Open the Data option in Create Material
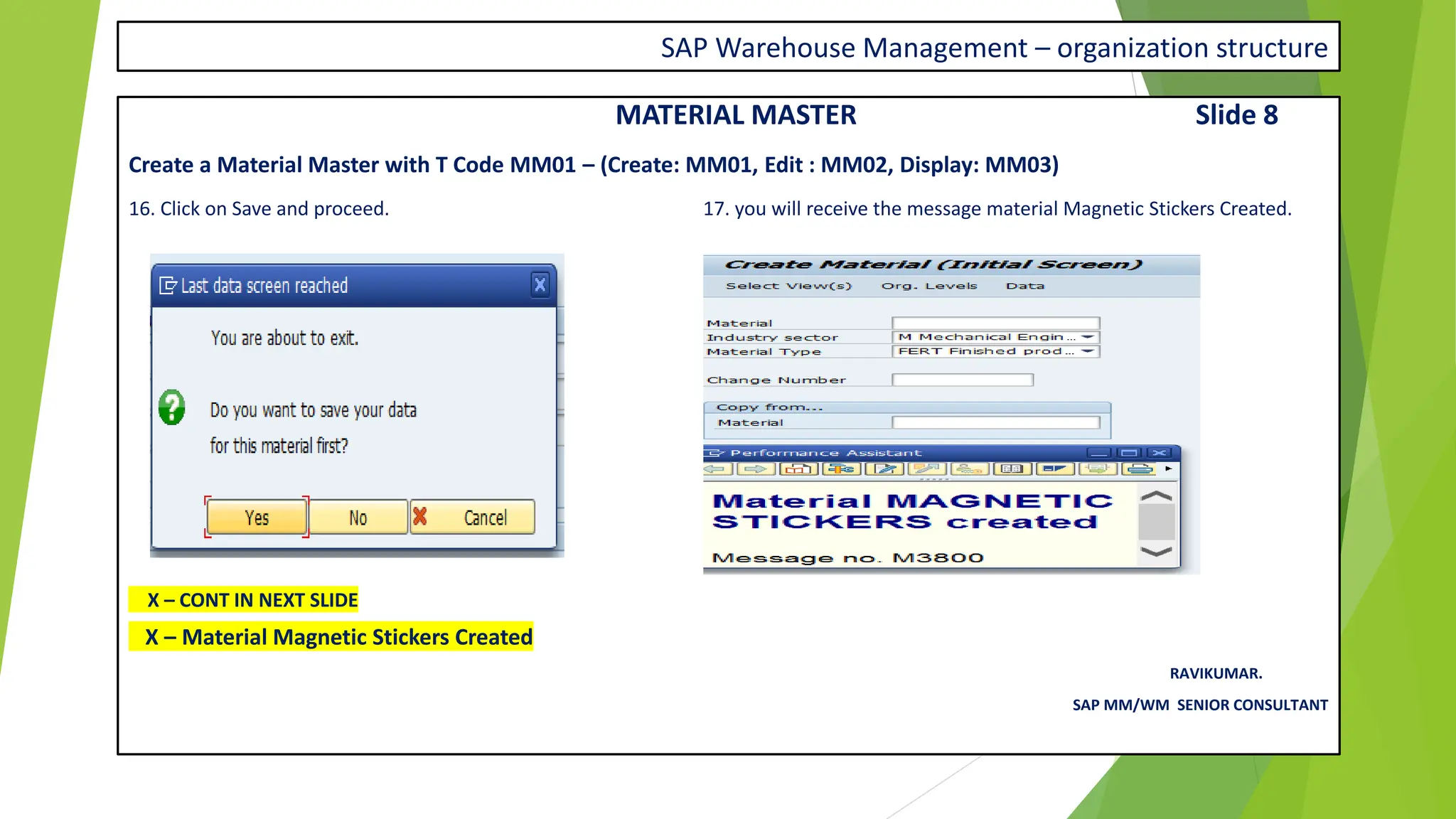The height and width of the screenshot is (819, 1456). (1025, 286)
